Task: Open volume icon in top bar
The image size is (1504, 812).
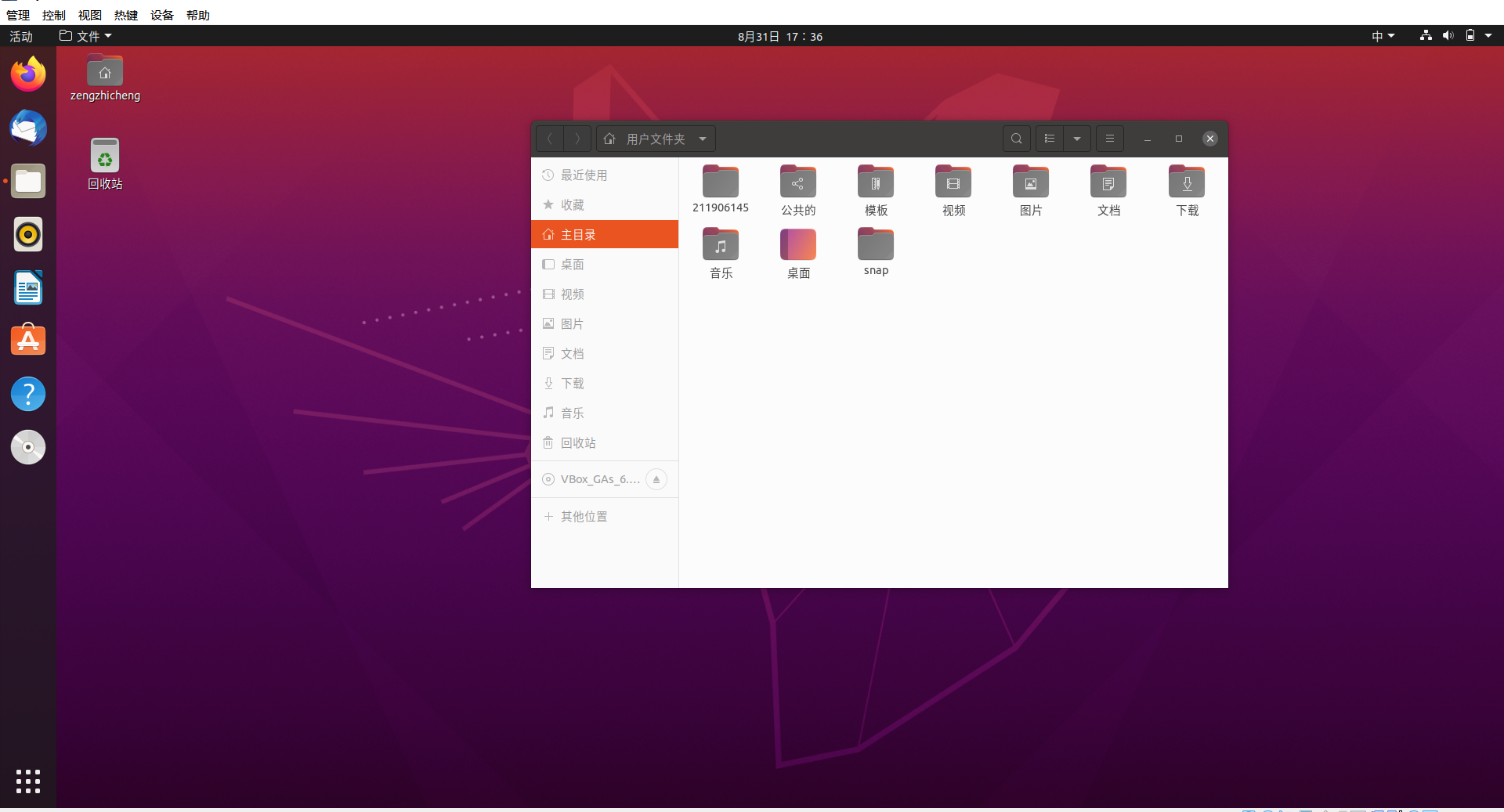Action: click(1448, 36)
